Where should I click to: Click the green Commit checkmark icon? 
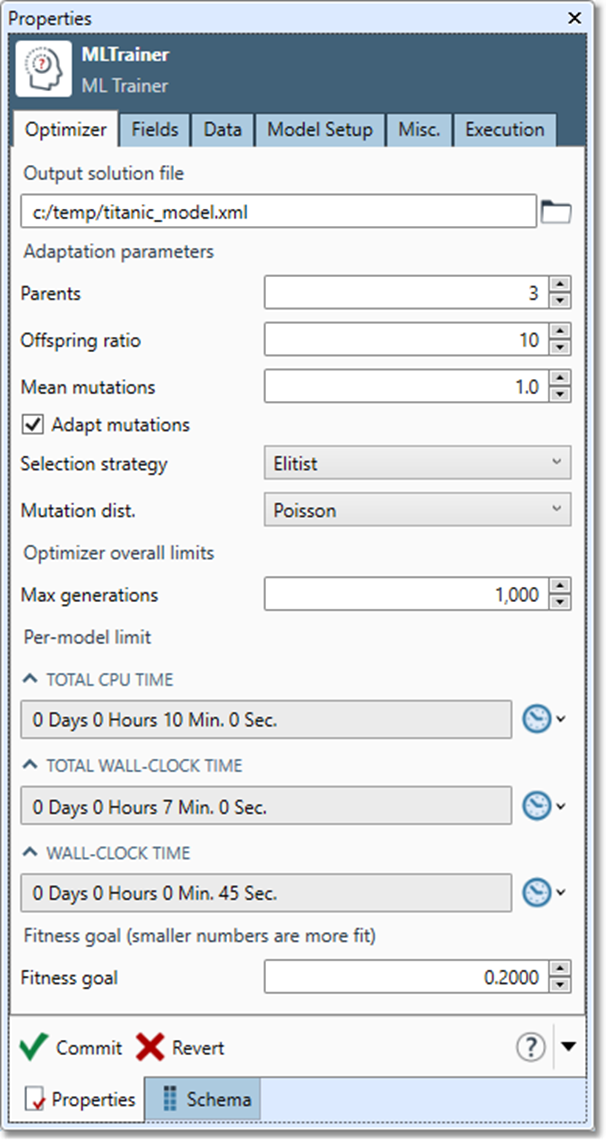coord(34,1047)
